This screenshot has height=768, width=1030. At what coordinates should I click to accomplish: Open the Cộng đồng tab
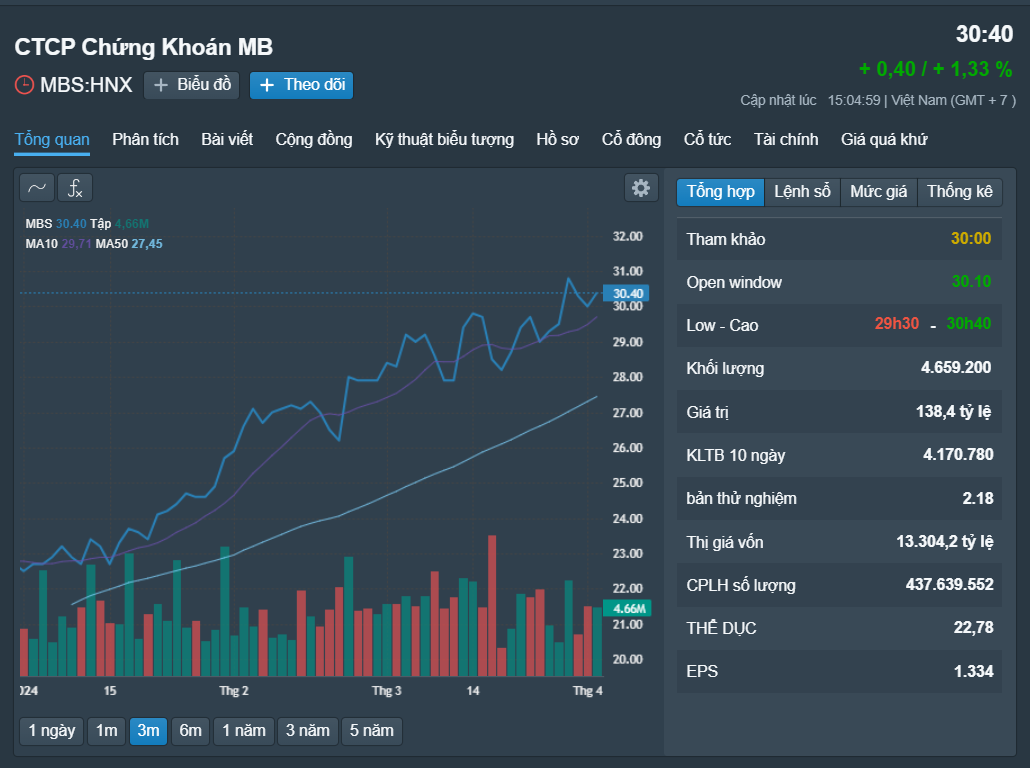314,139
